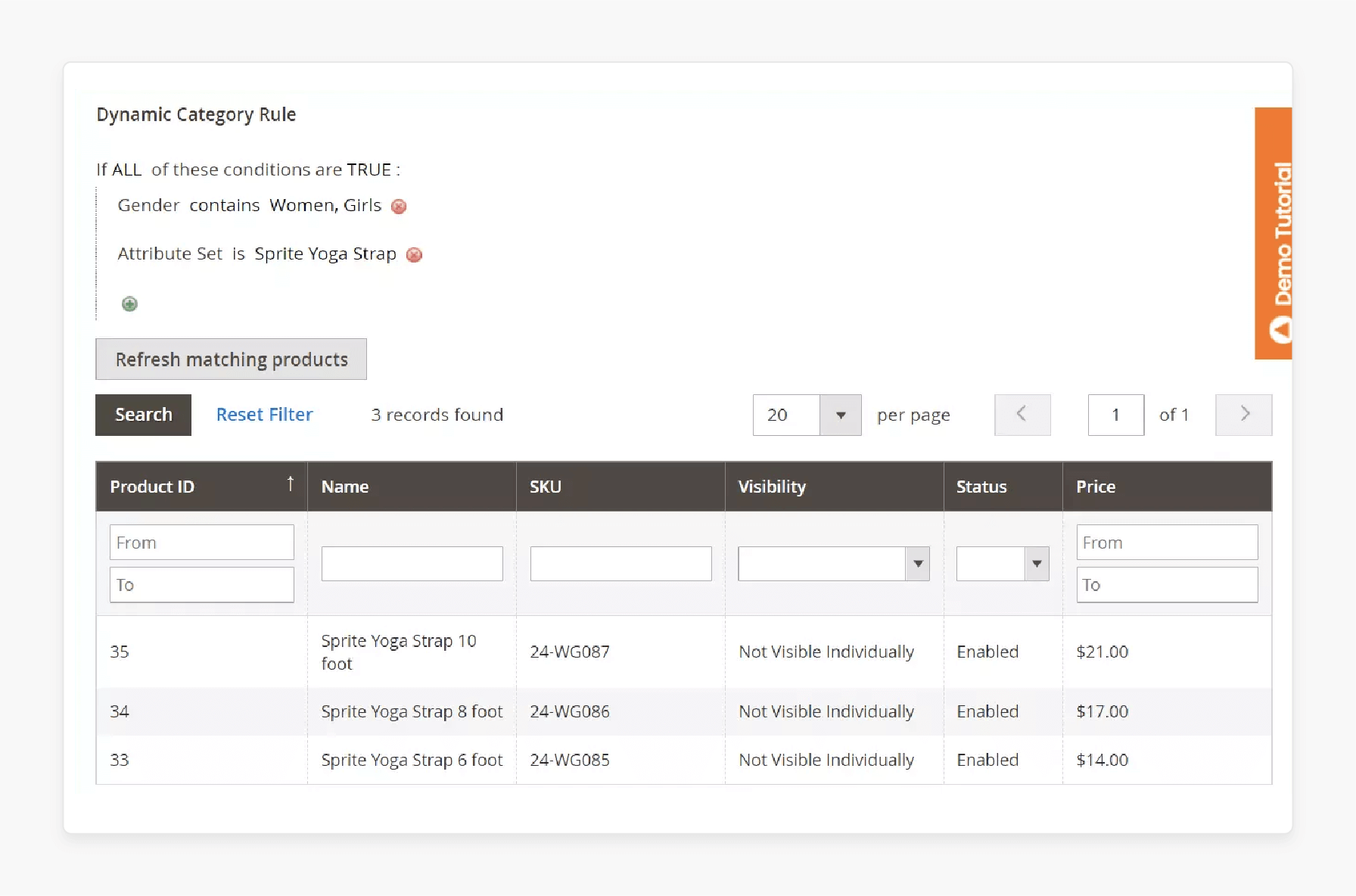This screenshot has height=896, width=1356.
Task: Reset filters using Reset Filter
Action: 264,415
